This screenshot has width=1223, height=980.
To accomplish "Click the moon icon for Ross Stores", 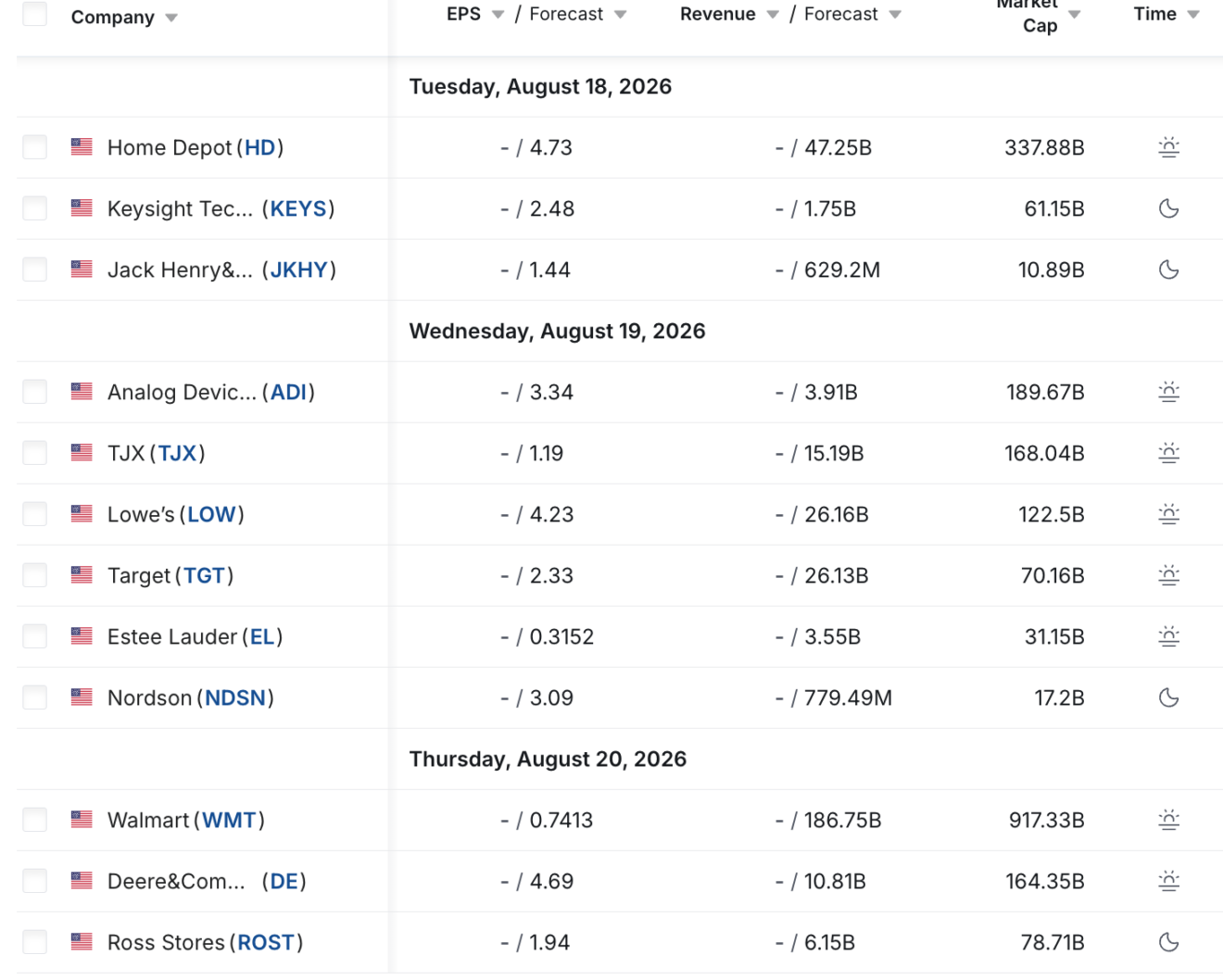I will tap(1168, 942).
